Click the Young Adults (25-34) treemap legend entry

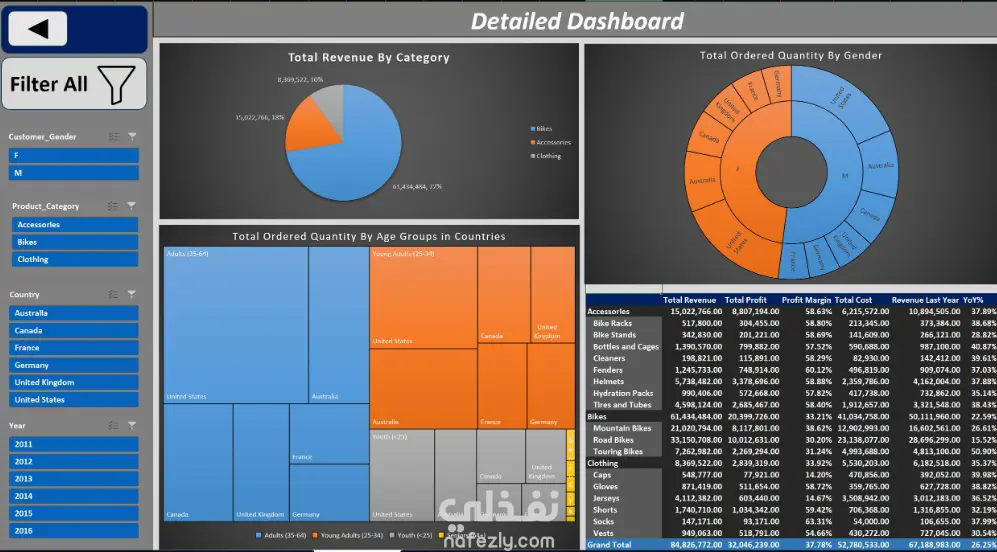[348, 535]
